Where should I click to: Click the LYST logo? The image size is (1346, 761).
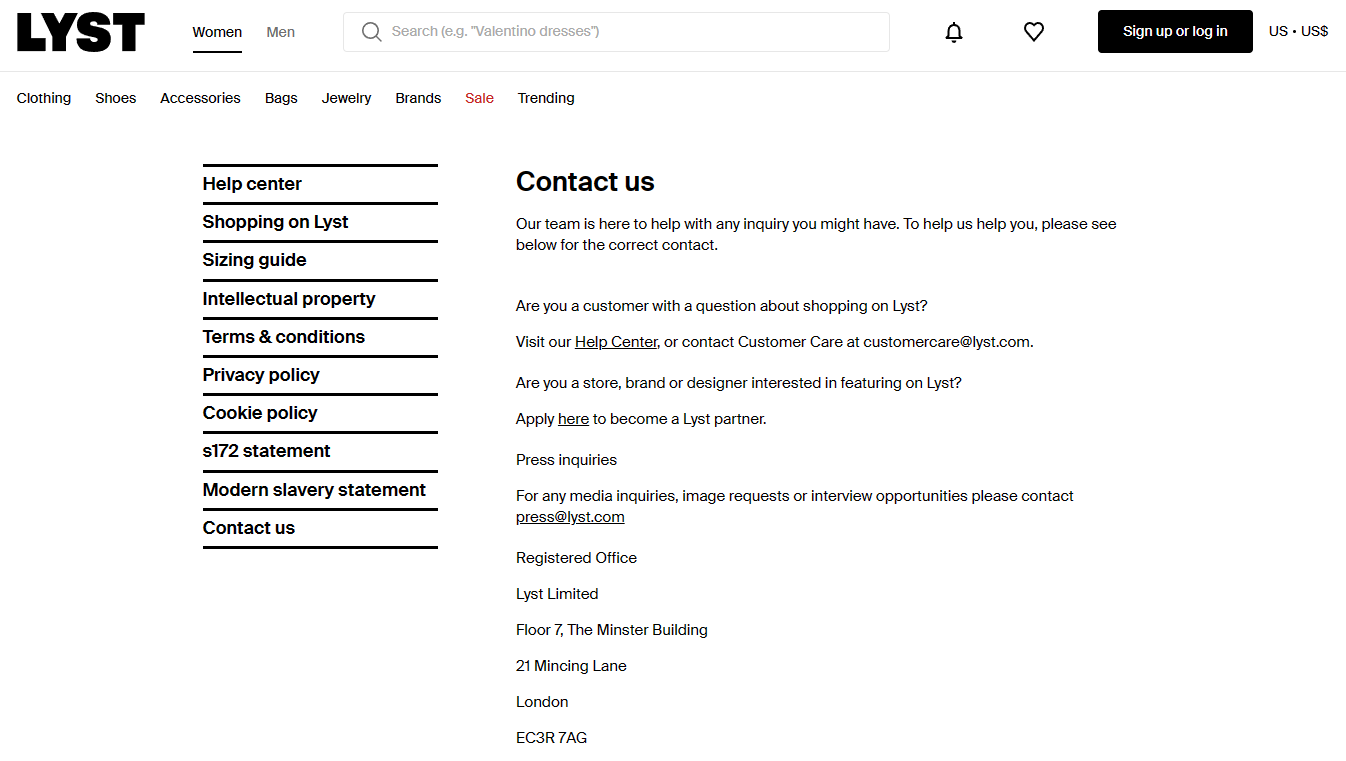pos(81,32)
